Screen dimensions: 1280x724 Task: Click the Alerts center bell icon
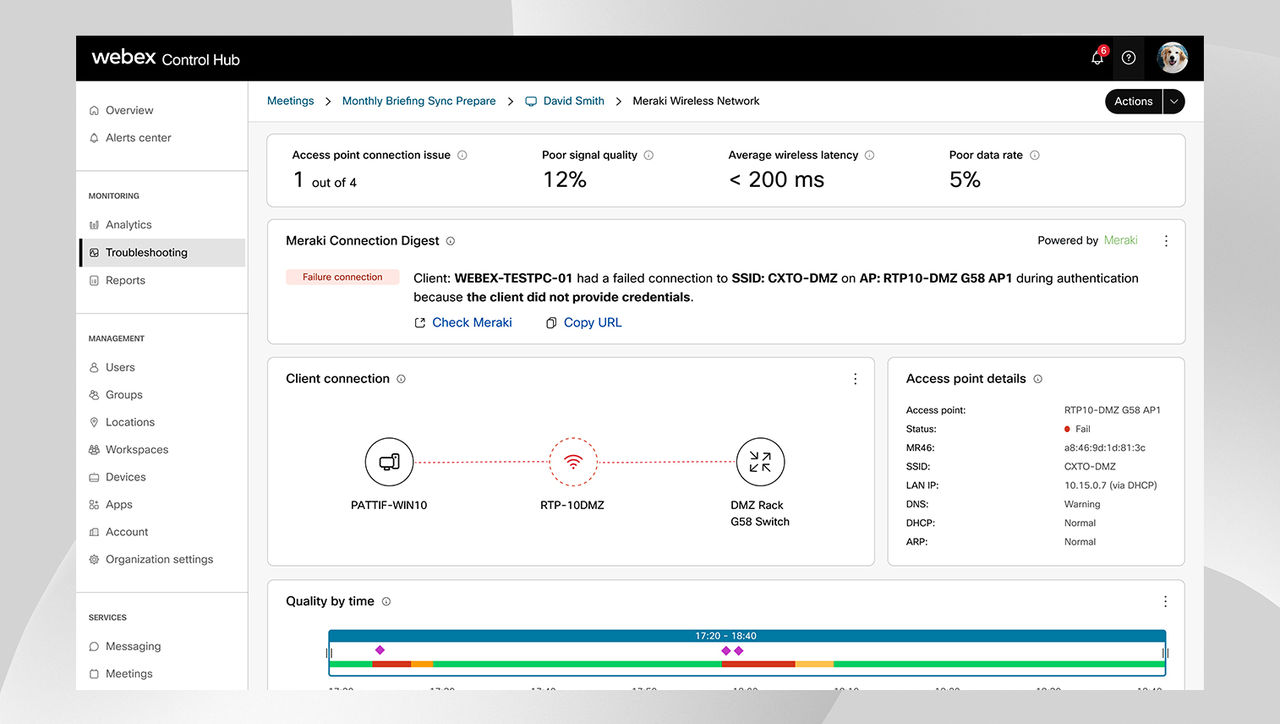94,138
